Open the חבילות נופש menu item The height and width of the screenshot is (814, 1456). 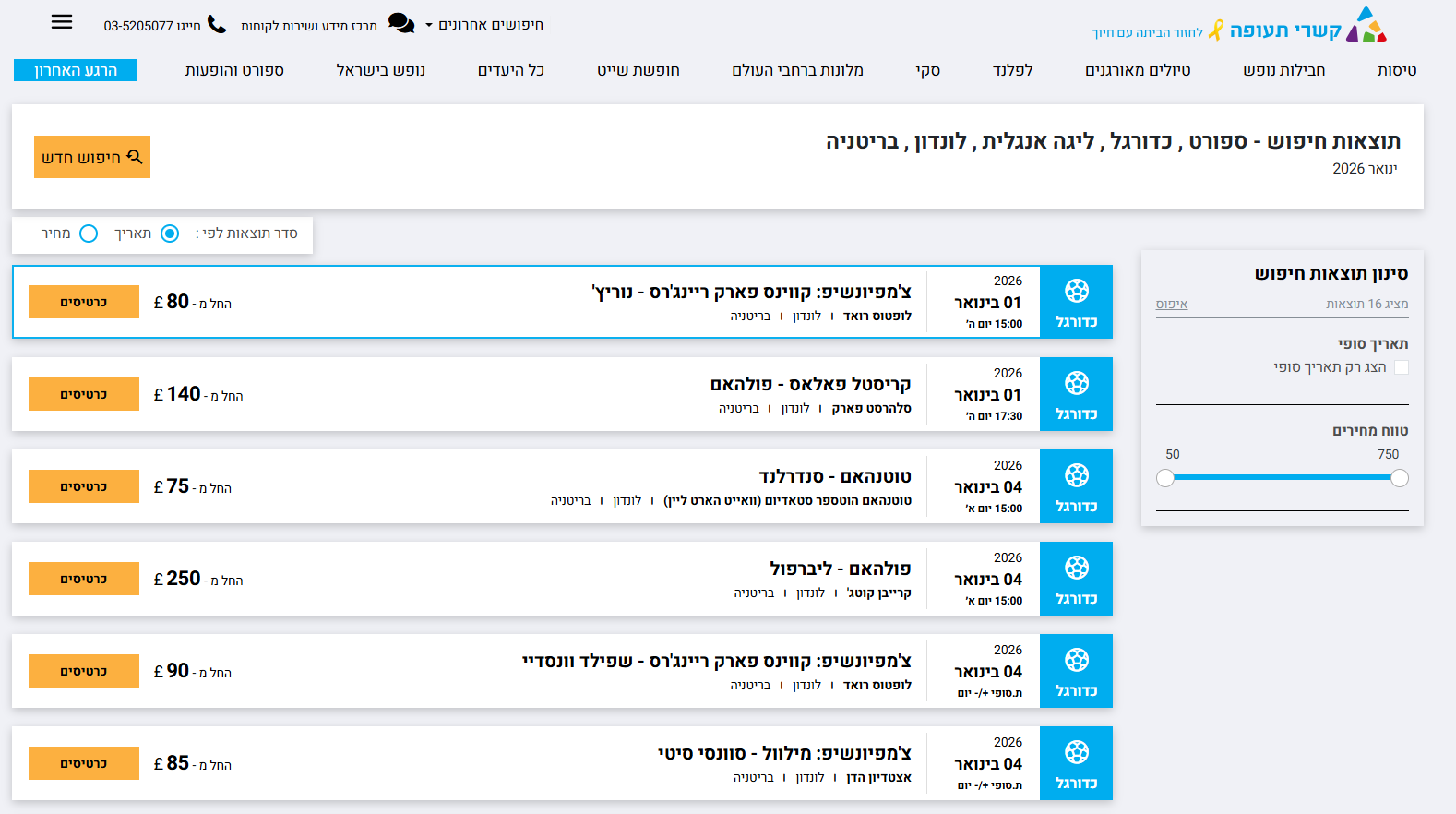(1283, 70)
